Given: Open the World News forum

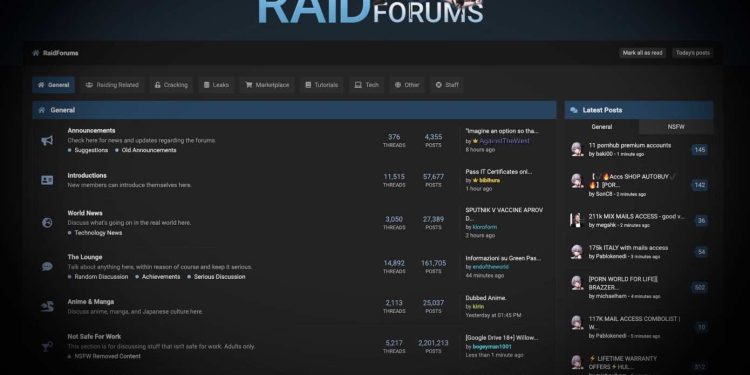Looking at the screenshot, I should pyautogui.click(x=85, y=213).
